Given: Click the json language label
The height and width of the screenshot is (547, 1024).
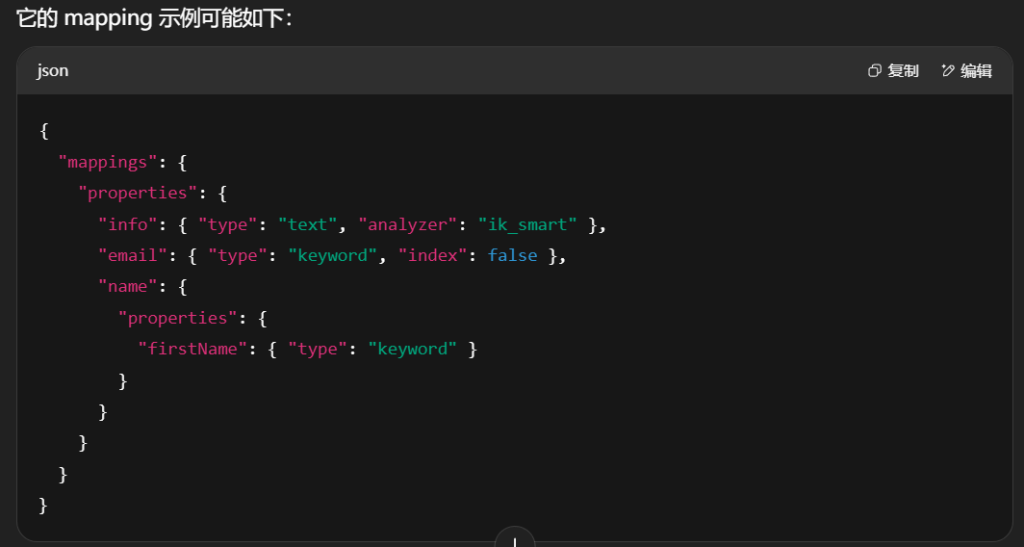Looking at the screenshot, I should pyautogui.click(x=53, y=71).
